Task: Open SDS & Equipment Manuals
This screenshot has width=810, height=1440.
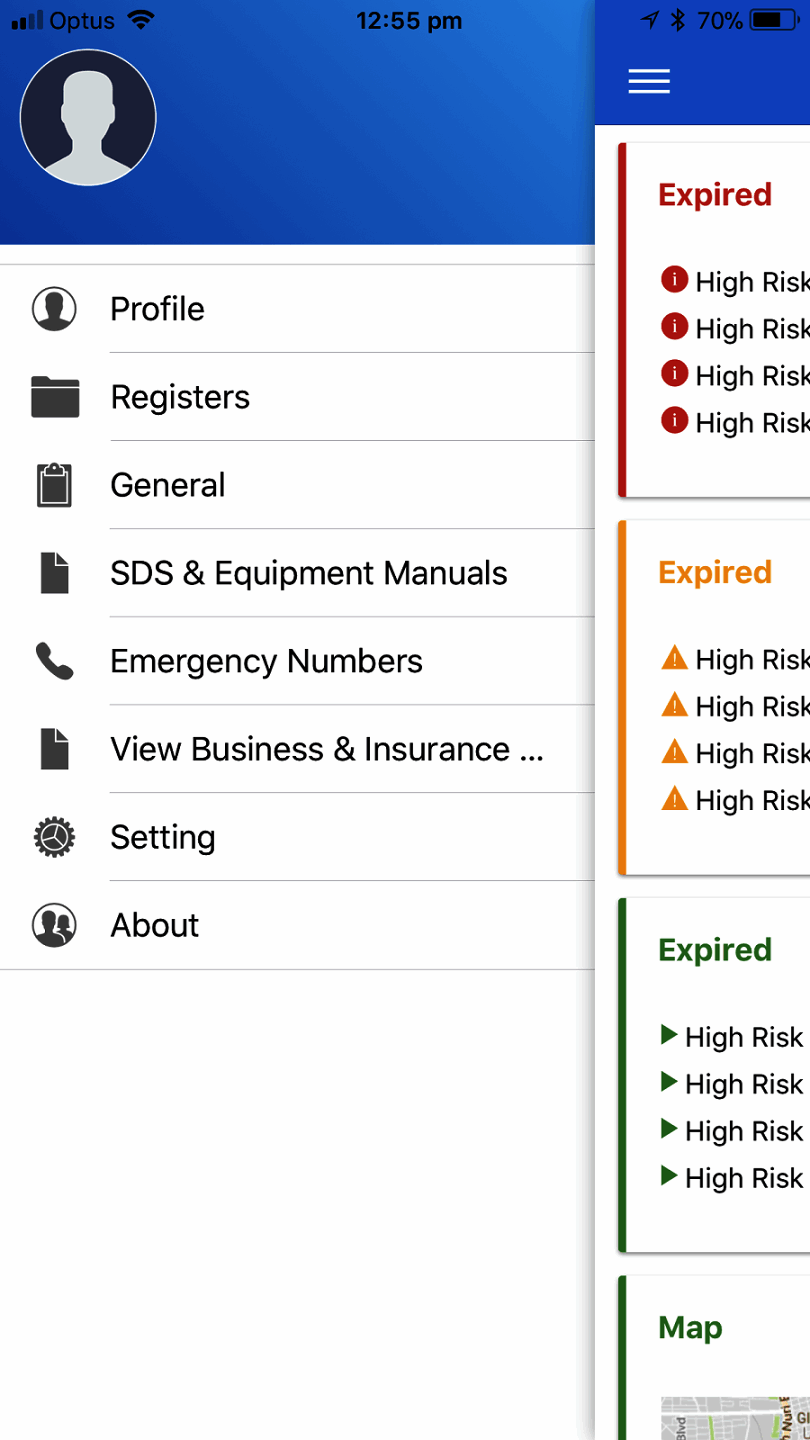Action: tap(309, 573)
